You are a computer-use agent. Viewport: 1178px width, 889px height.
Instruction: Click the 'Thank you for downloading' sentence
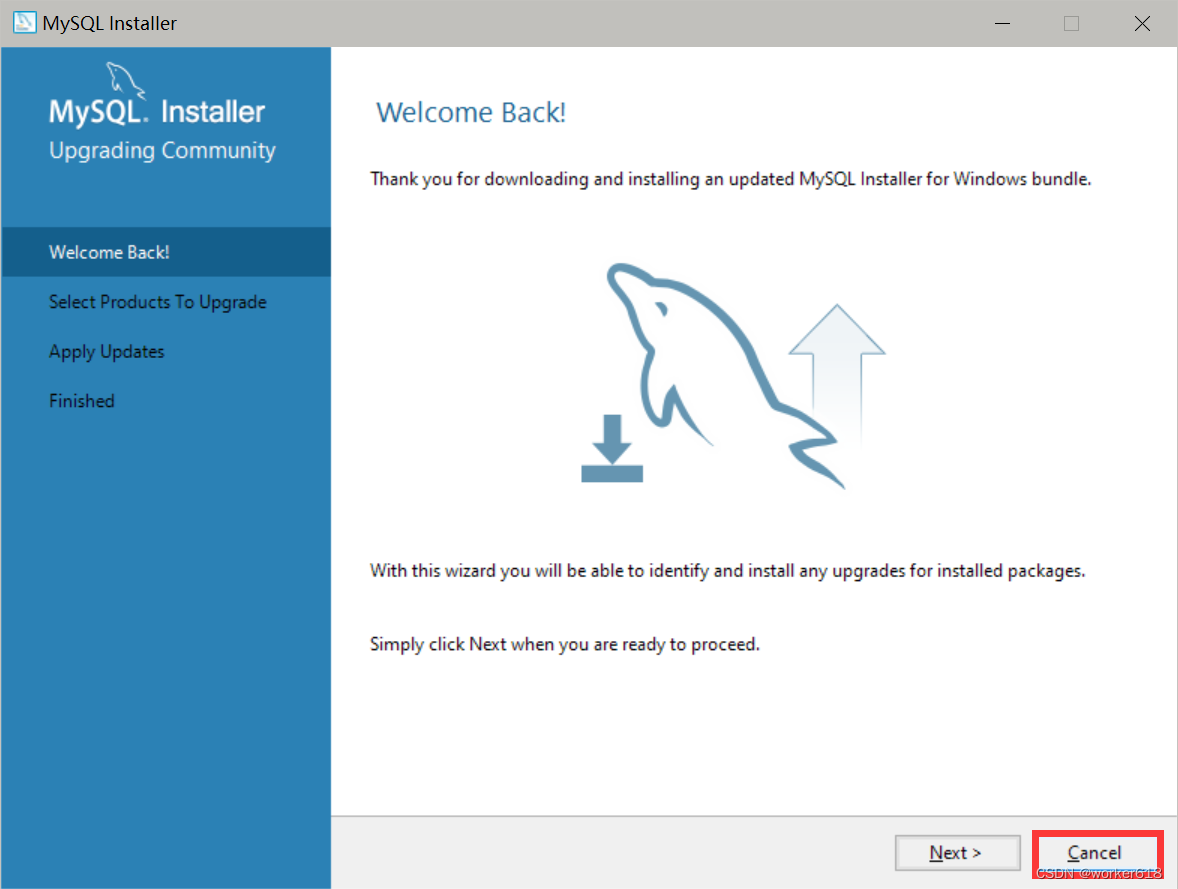click(x=730, y=179)
